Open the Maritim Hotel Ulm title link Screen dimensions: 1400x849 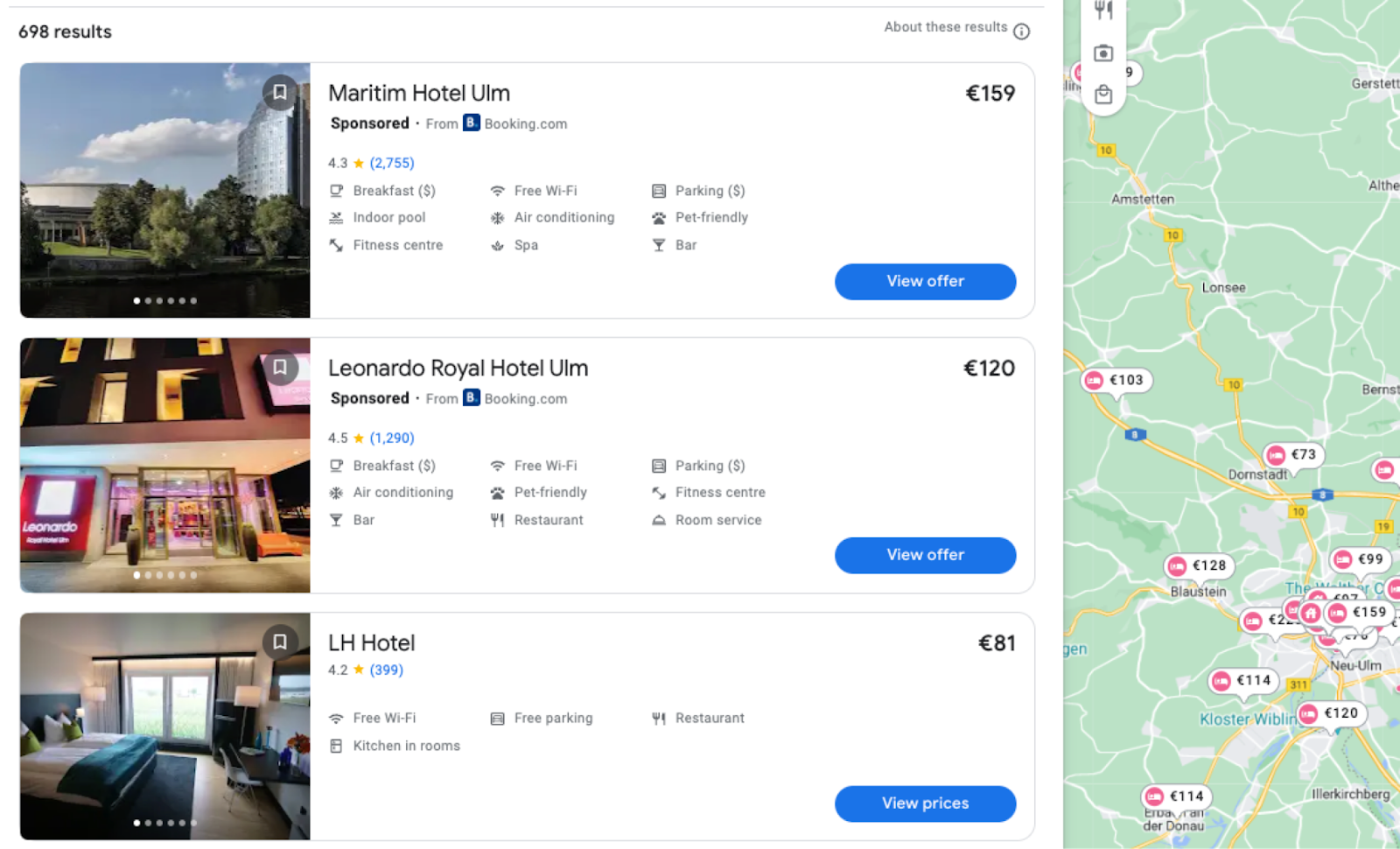[419, 93]
